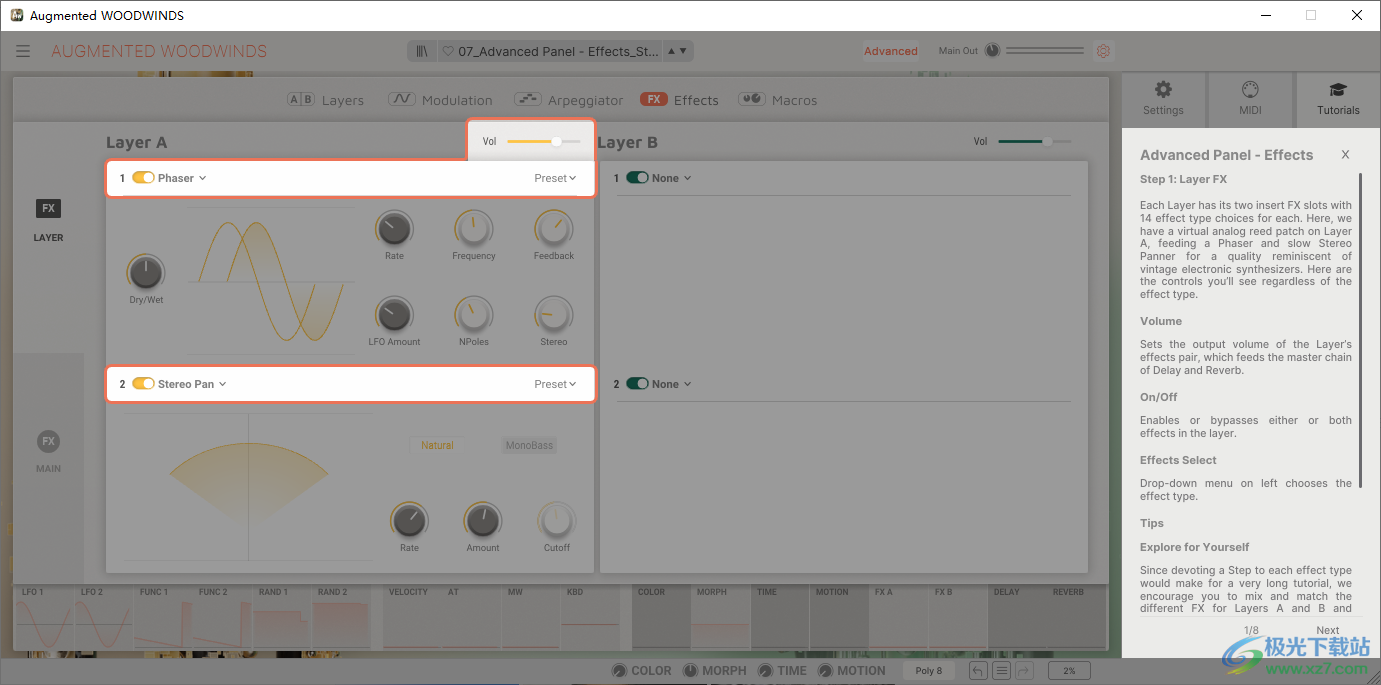Select the MonoBass pan mode
This screenshot has height=685, width=1381.
(529, 445)
